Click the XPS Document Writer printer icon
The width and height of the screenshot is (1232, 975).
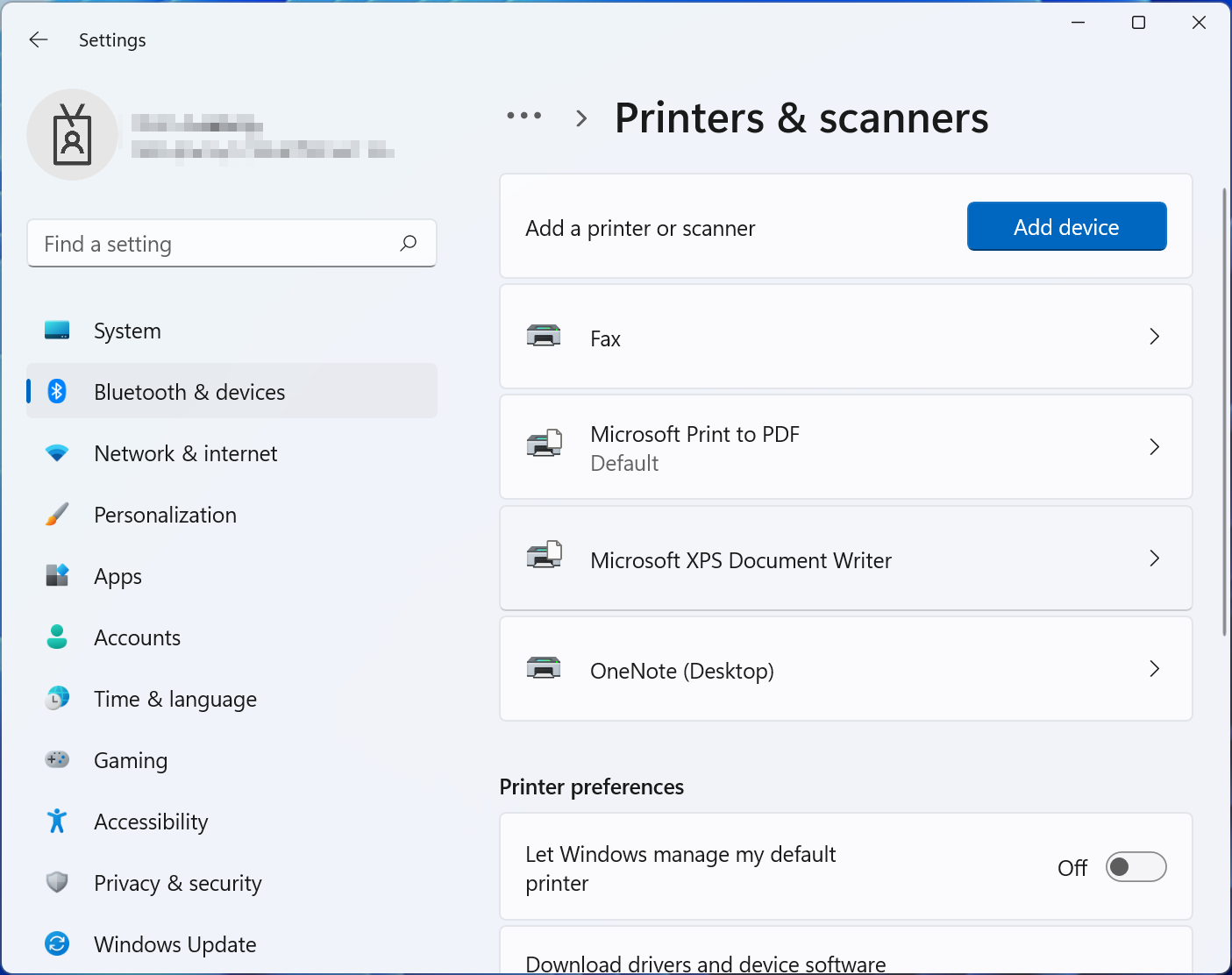coord(544,555)
